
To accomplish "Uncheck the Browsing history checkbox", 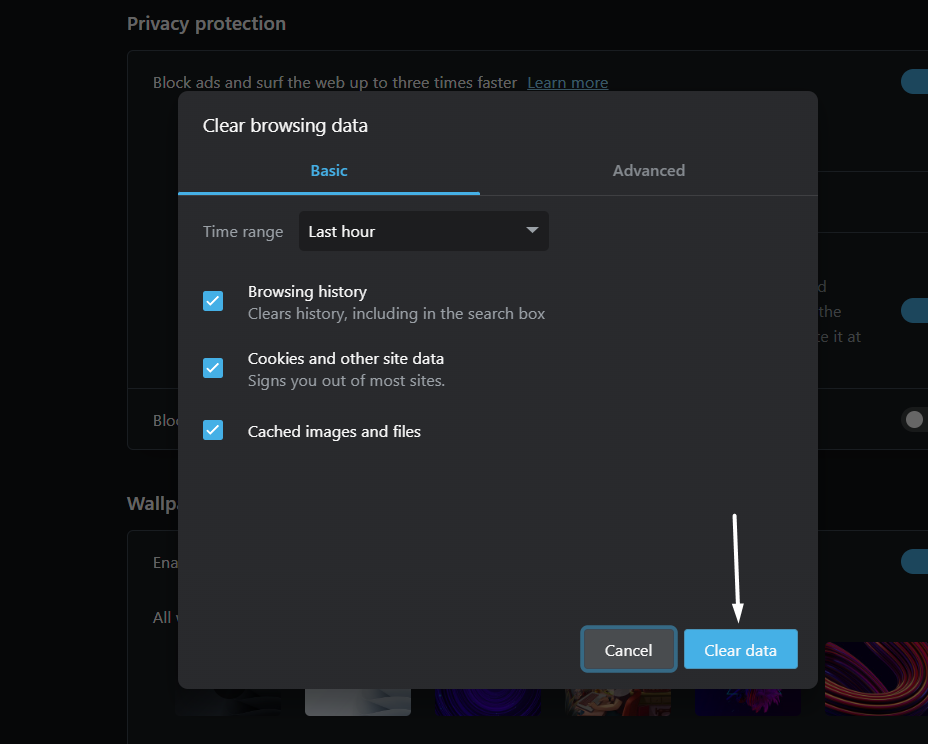I will 213,301.
